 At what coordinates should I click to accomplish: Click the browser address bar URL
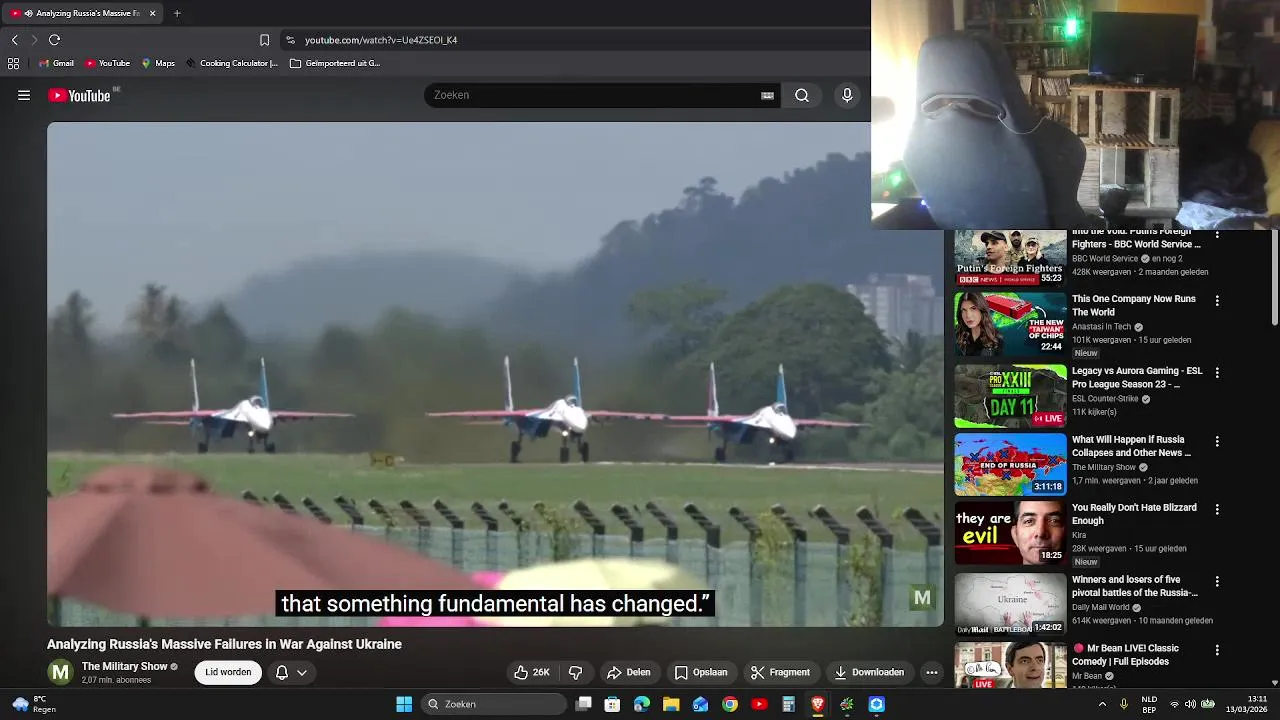click(381, 40)
